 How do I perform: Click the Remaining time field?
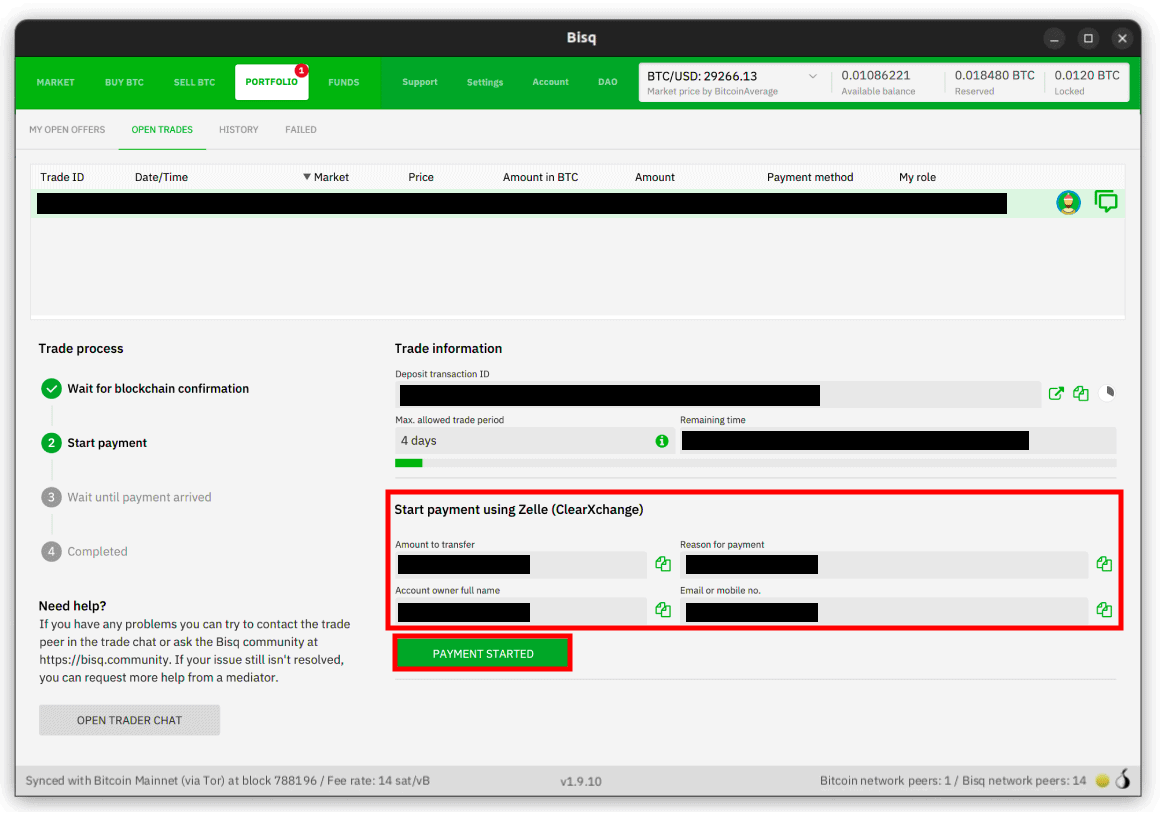pos(897,441)
